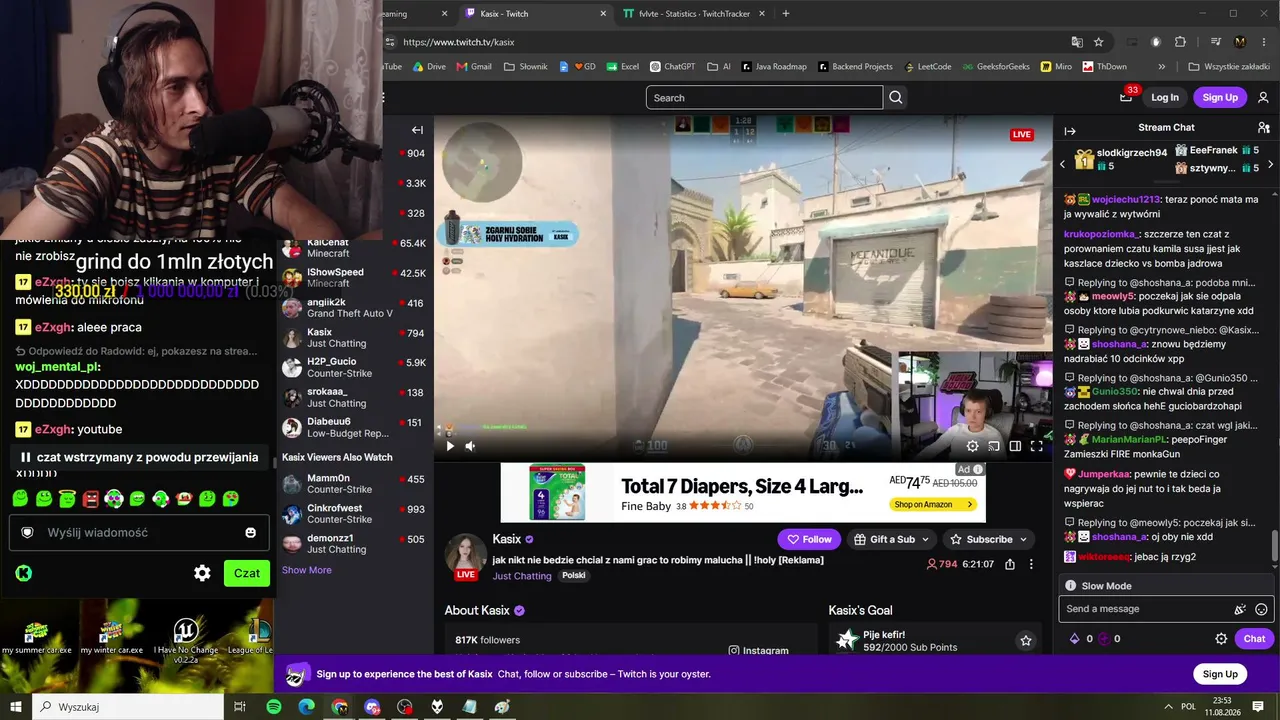Cast the stream using the cast icon

pos(994,446)
